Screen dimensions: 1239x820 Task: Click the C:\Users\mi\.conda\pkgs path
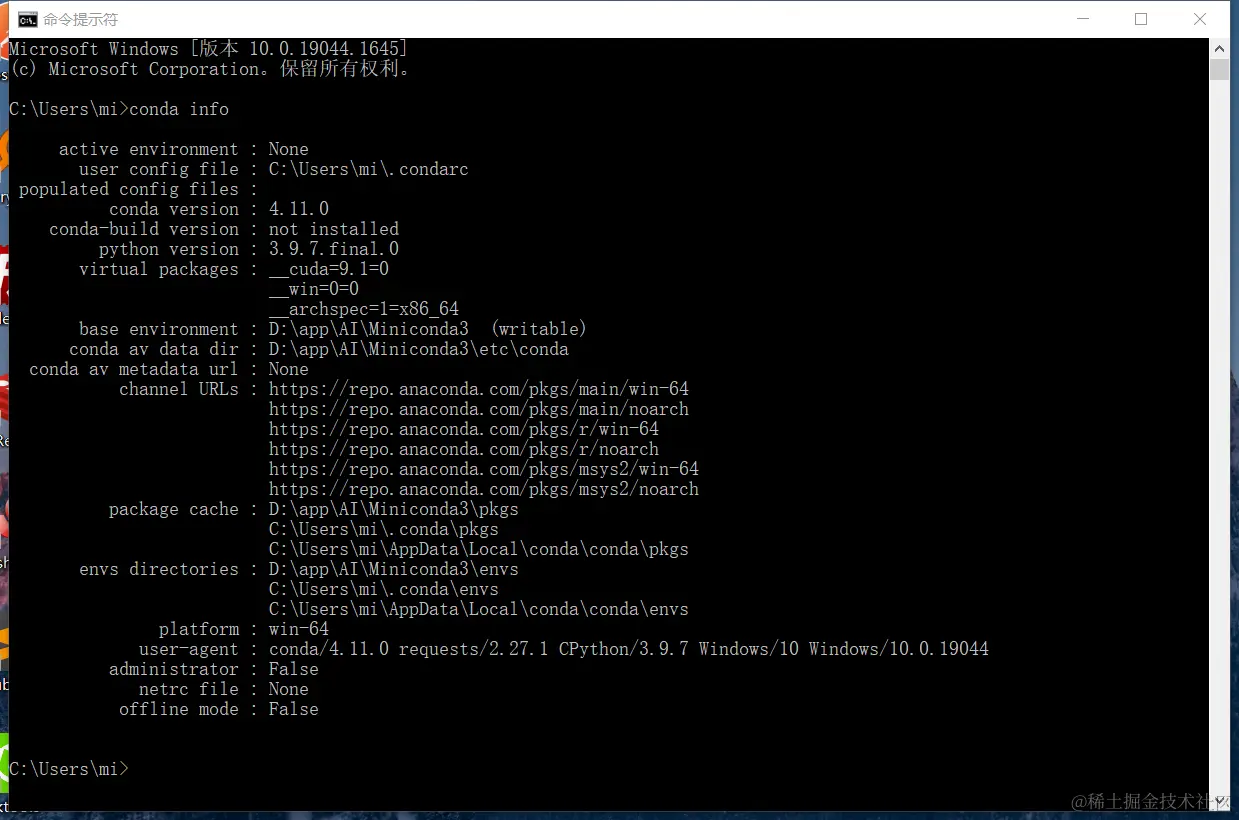pyautogui.click(x=384, y=529)
